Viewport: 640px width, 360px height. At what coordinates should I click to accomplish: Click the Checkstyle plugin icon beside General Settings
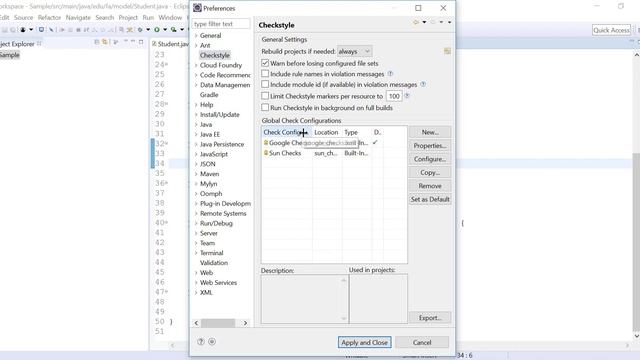point(447,51)
